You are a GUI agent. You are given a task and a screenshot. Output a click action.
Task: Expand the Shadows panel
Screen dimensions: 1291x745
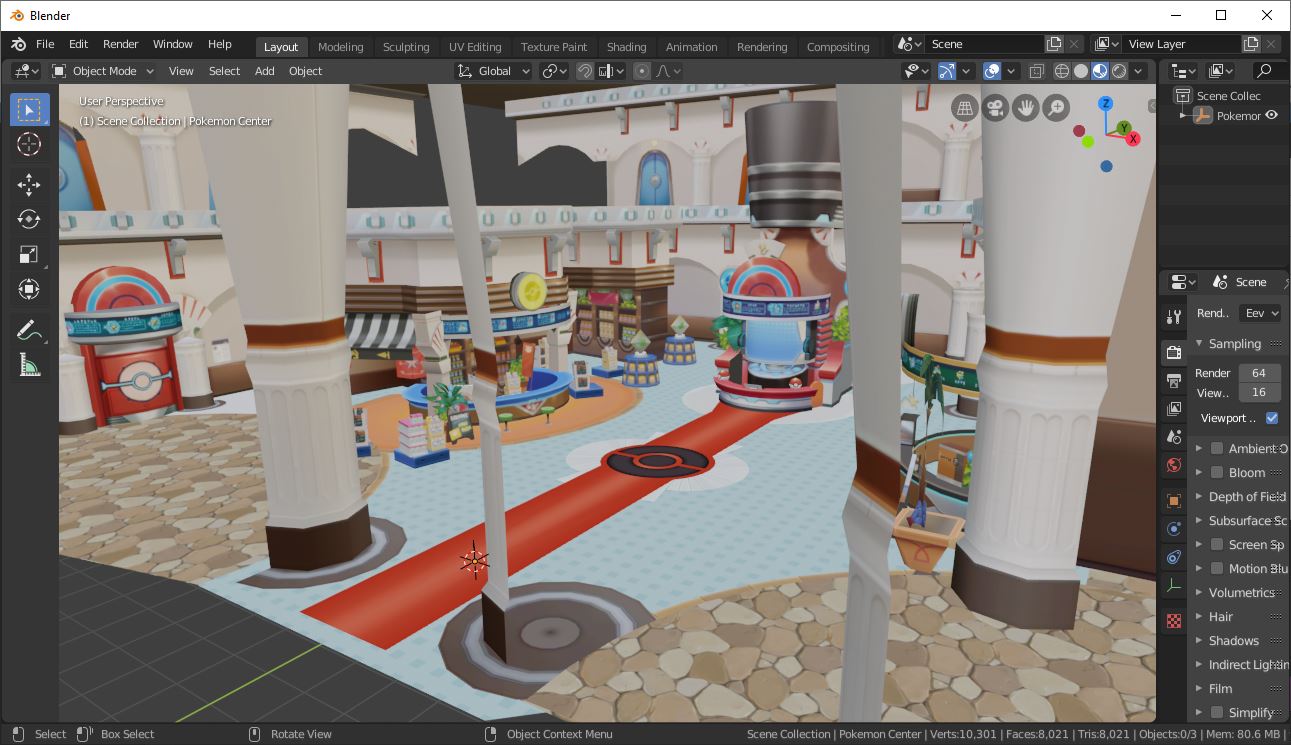tap(1199, 640)
